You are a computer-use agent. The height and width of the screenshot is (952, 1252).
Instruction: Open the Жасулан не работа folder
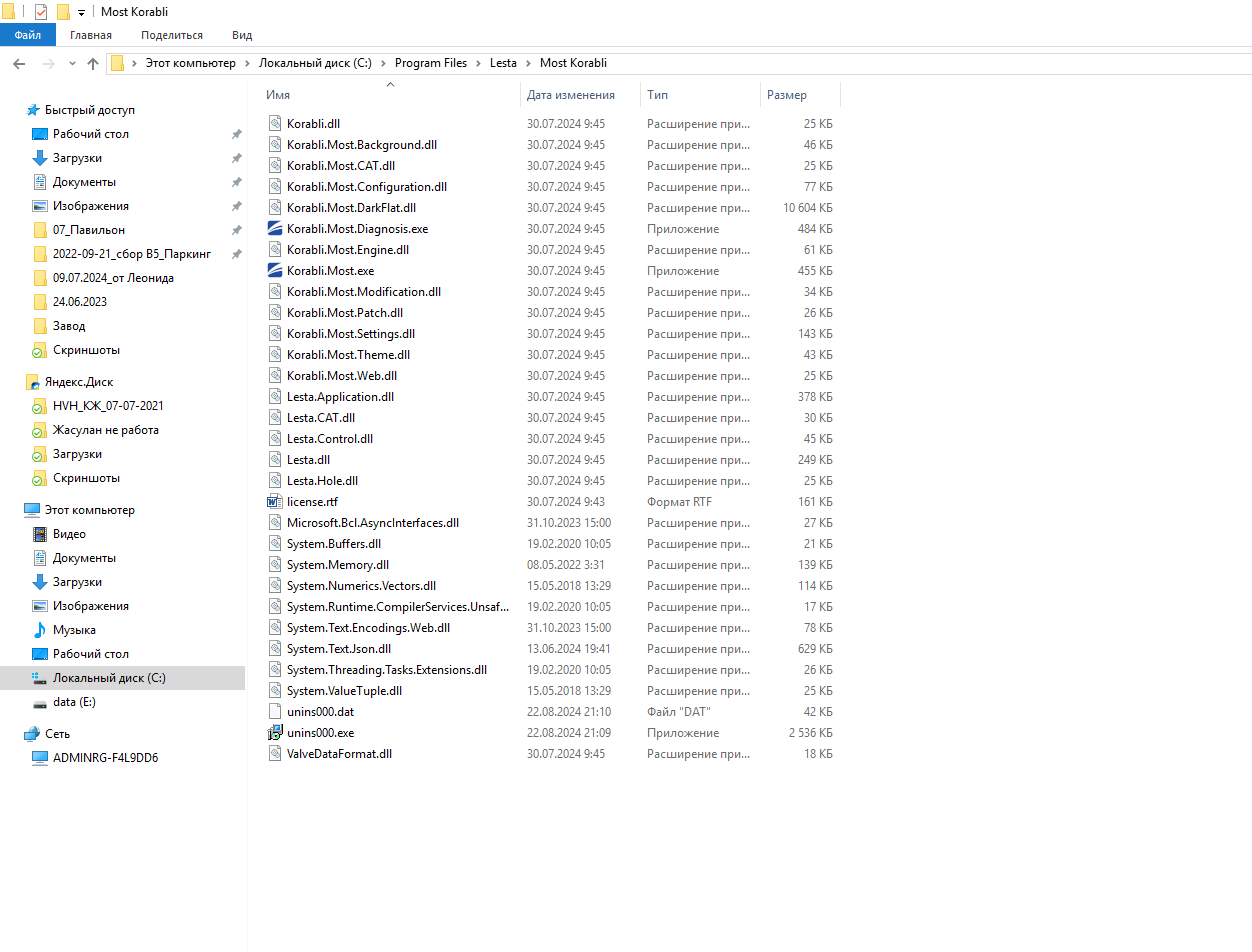(106, 430)
